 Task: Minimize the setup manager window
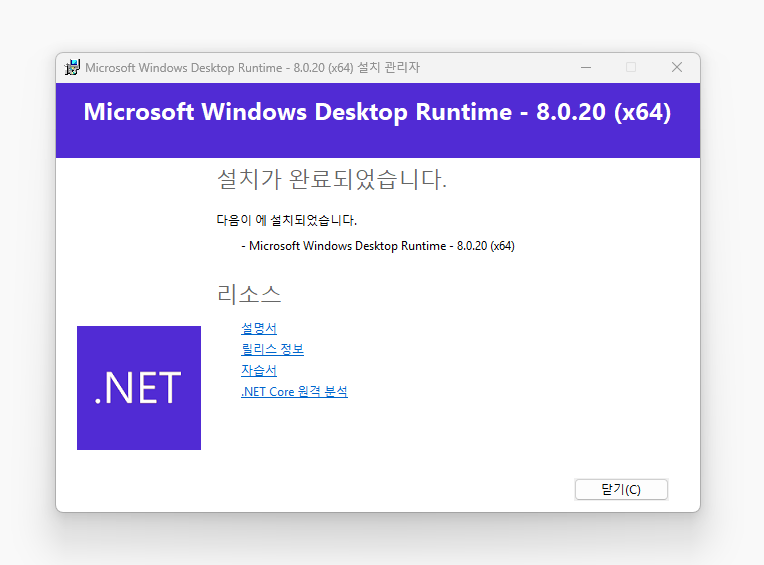tap(585, 67)
